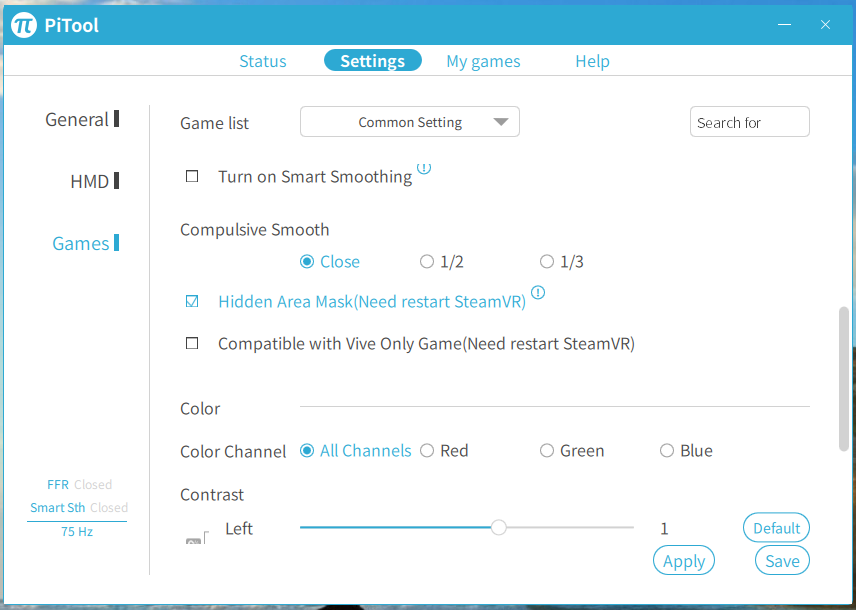Enable Turn on Smart Smoothing checkbox

pyautogui.click(x=192, y=176)
